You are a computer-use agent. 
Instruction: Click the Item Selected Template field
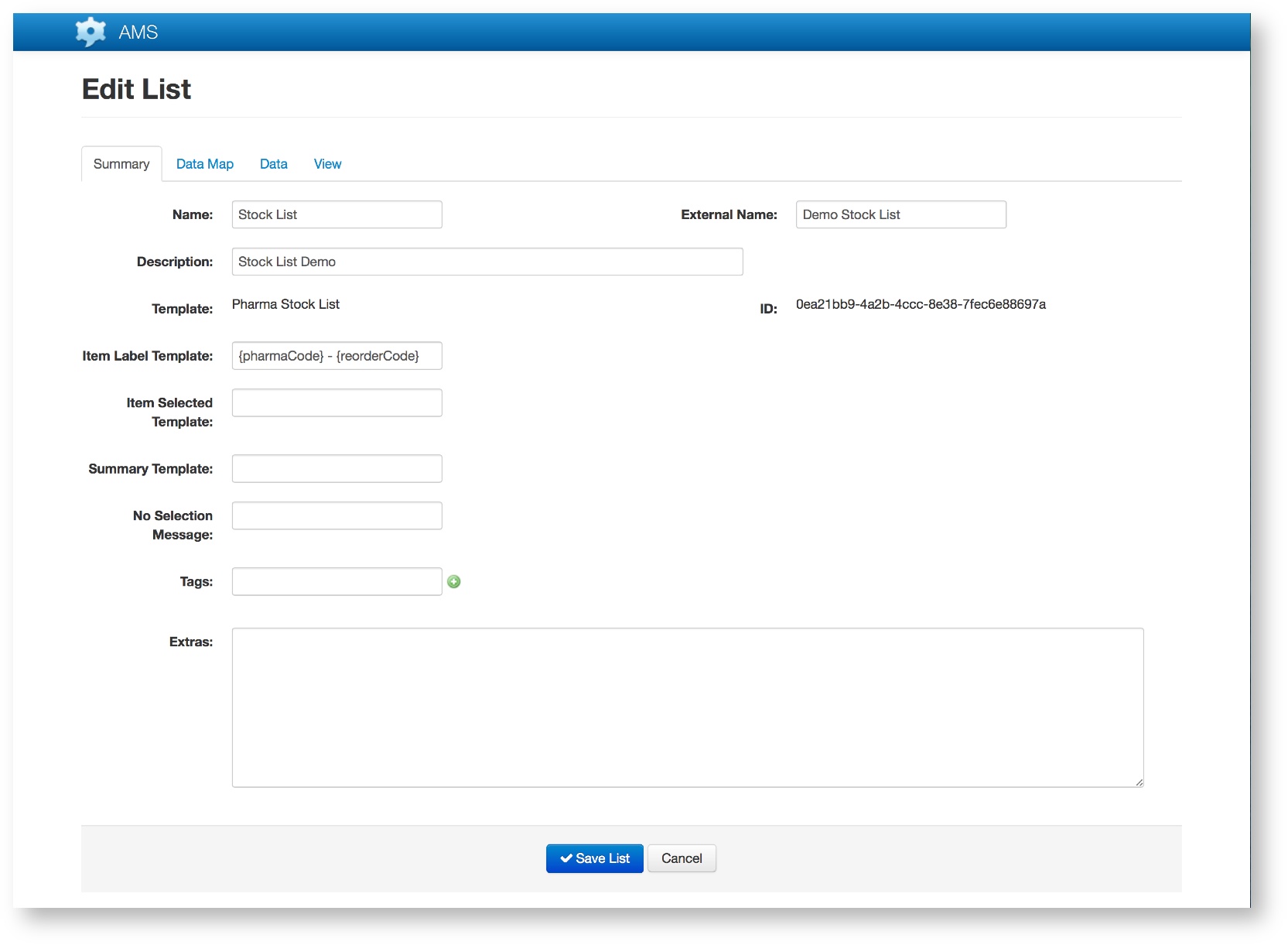click(x=337, y=402)
